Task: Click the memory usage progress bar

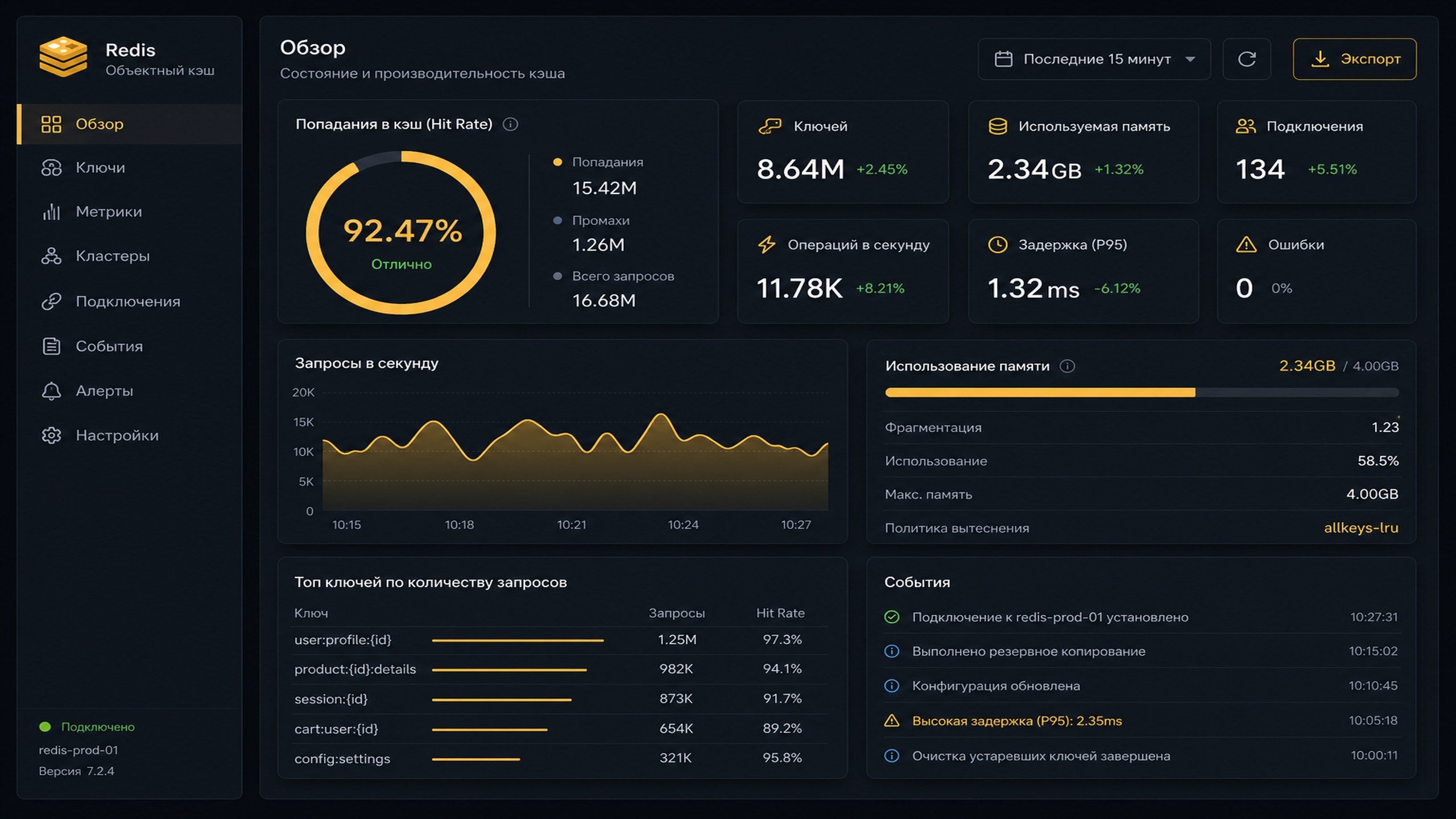Action: (1141, 392)
